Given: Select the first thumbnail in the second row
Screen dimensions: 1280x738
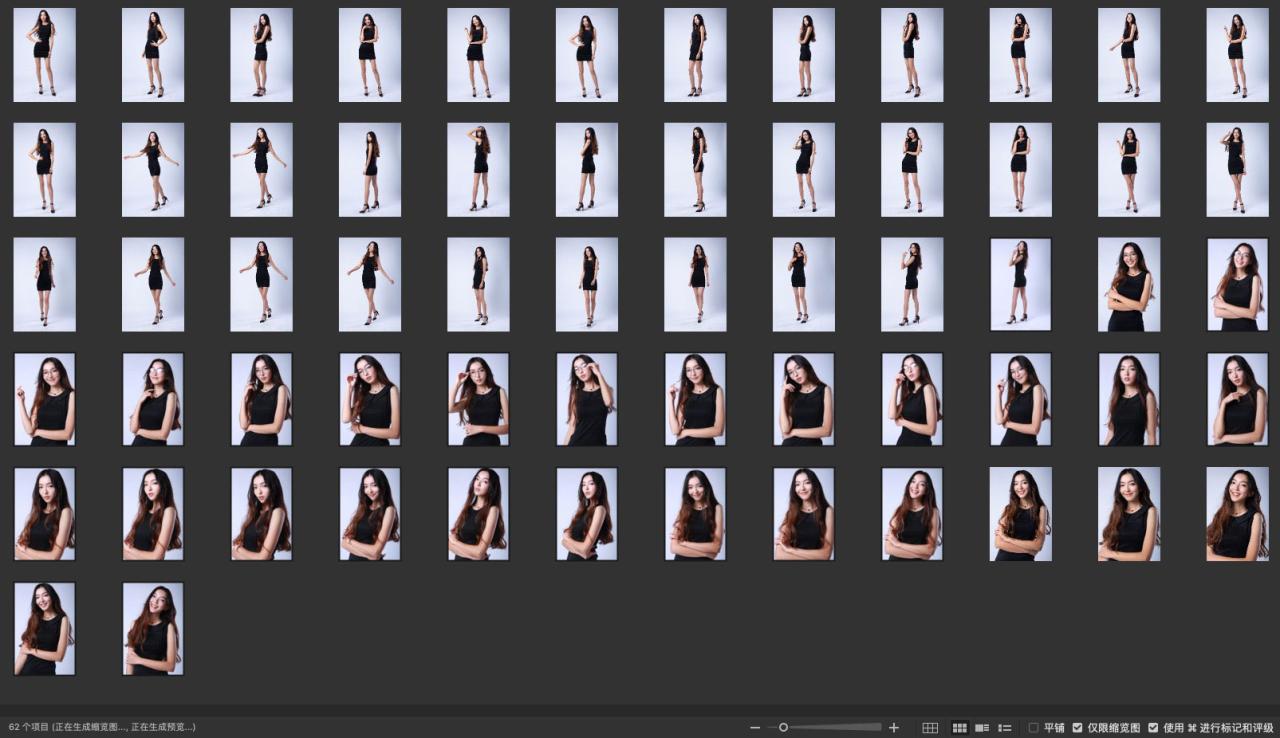Looking at the screenshot, I should 44,169.
